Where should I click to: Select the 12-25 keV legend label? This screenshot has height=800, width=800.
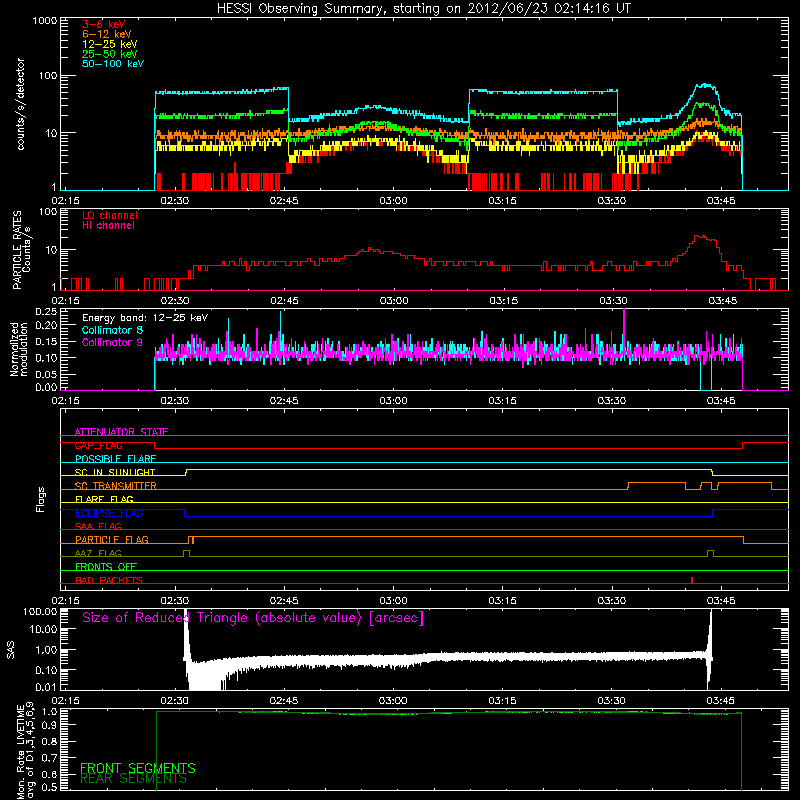tap(109, 44)
